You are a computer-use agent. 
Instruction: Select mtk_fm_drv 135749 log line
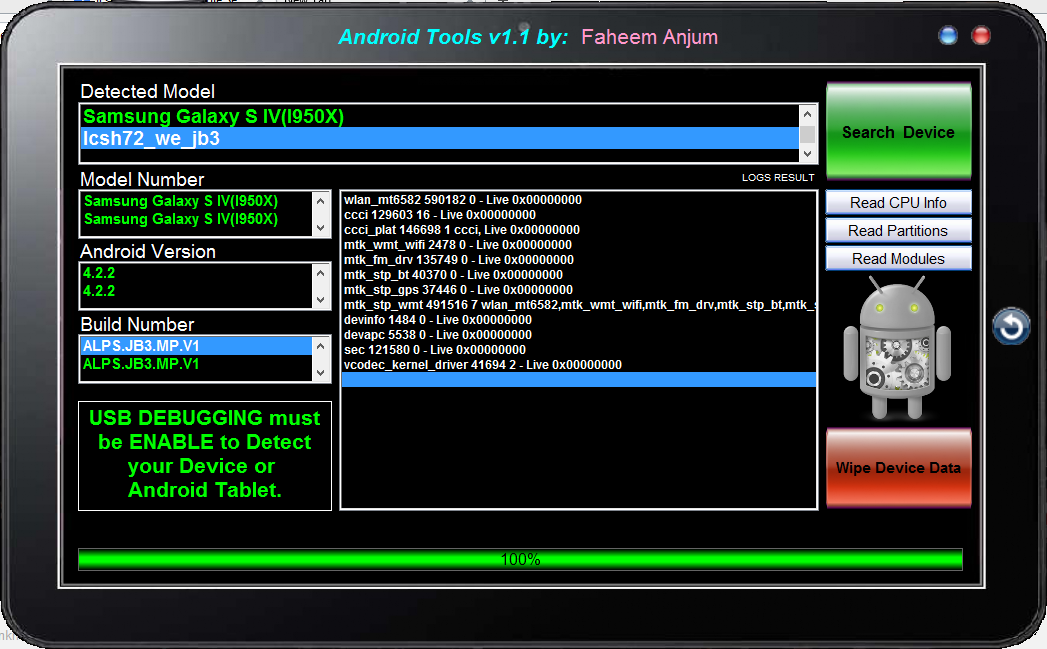pos(578,260)
